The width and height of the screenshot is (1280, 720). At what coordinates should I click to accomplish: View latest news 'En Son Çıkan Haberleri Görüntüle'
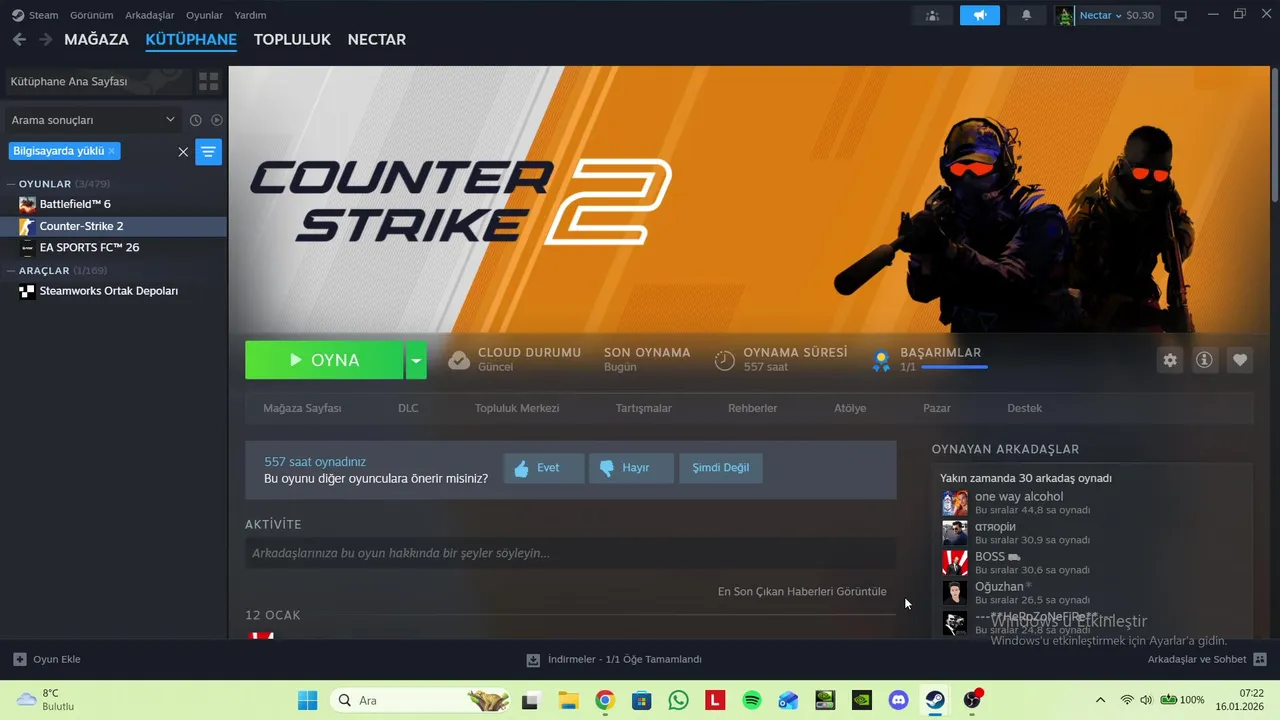[802, 591]
